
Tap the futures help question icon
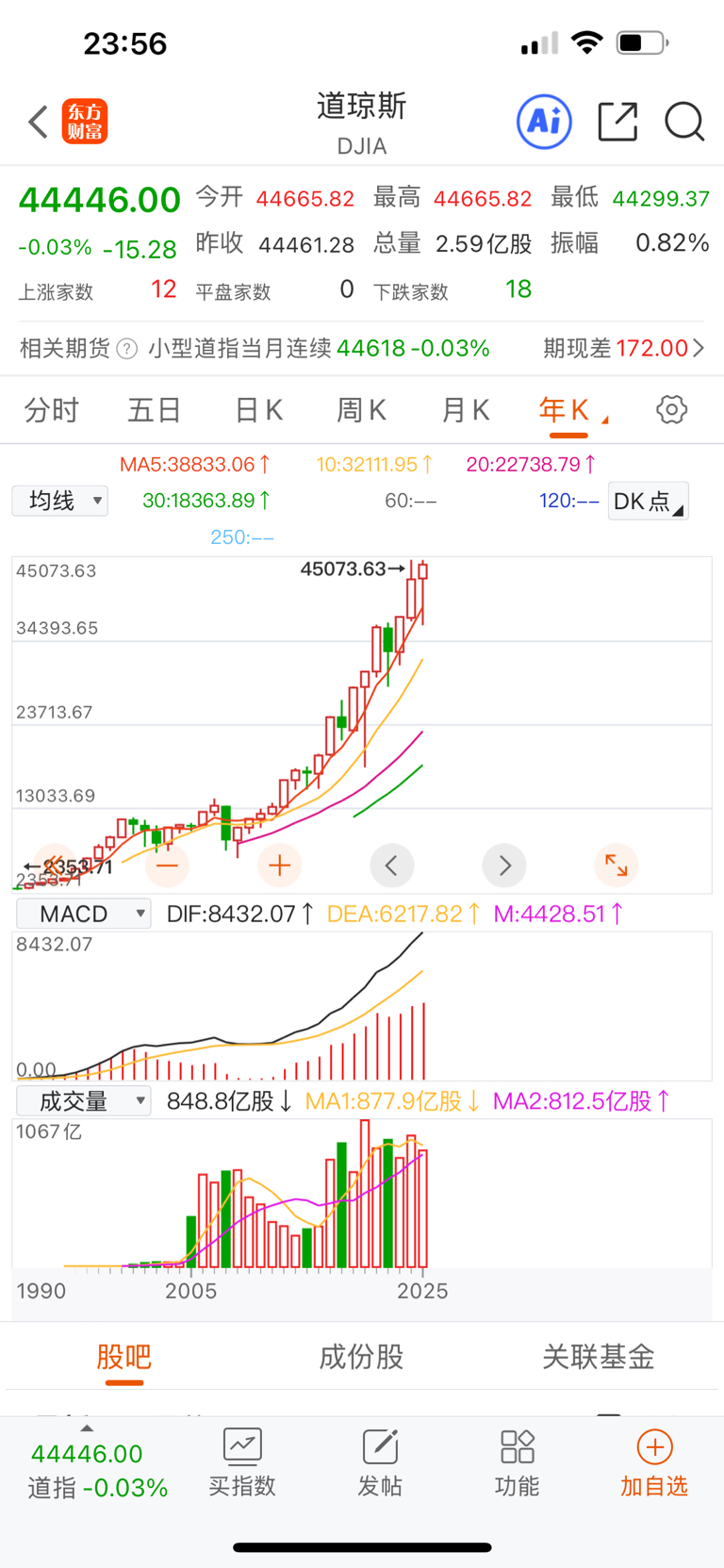126,349
